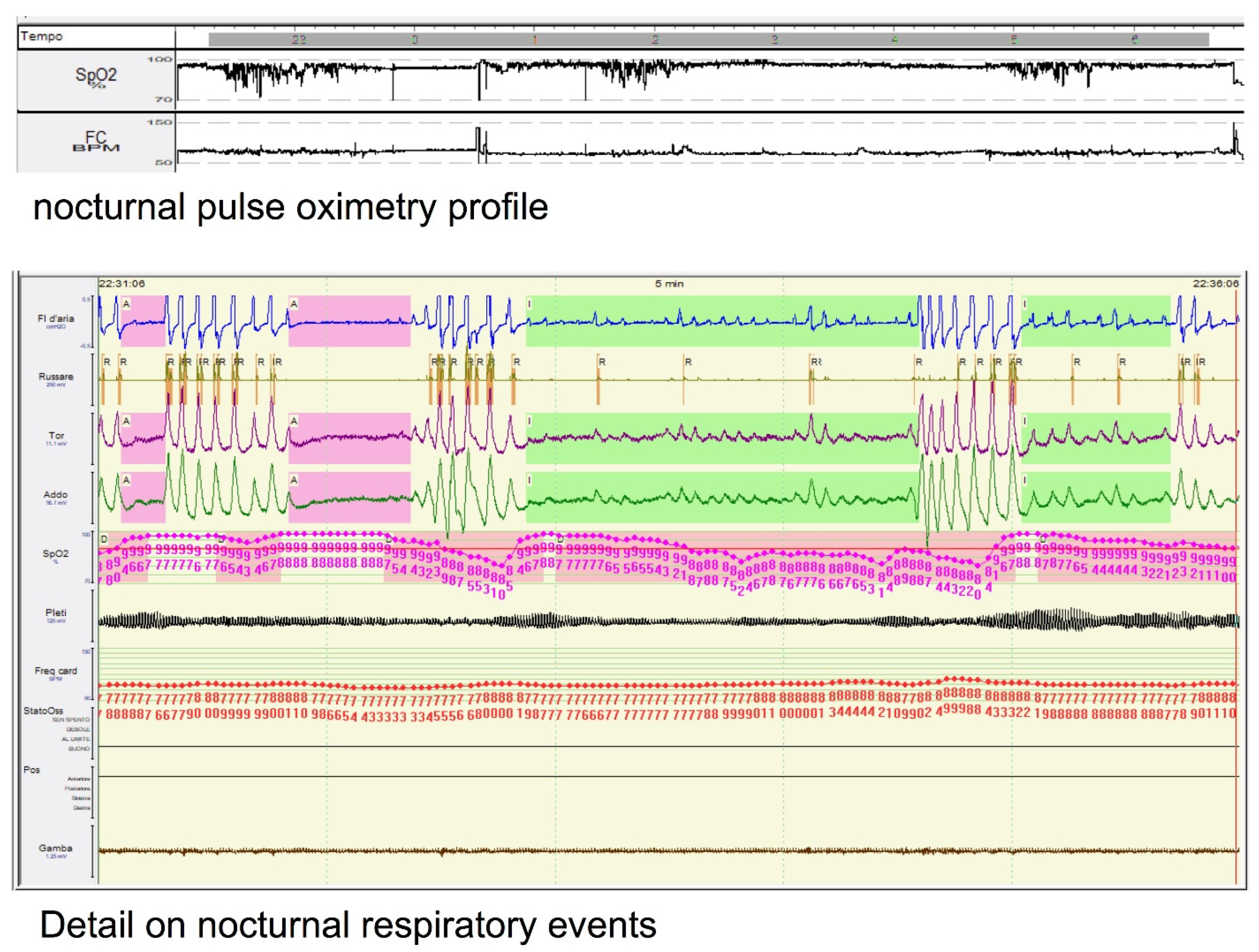Screen dimensions: 1259x952
Task: Click the Pleti channel label
Action: tap(56, 613)
